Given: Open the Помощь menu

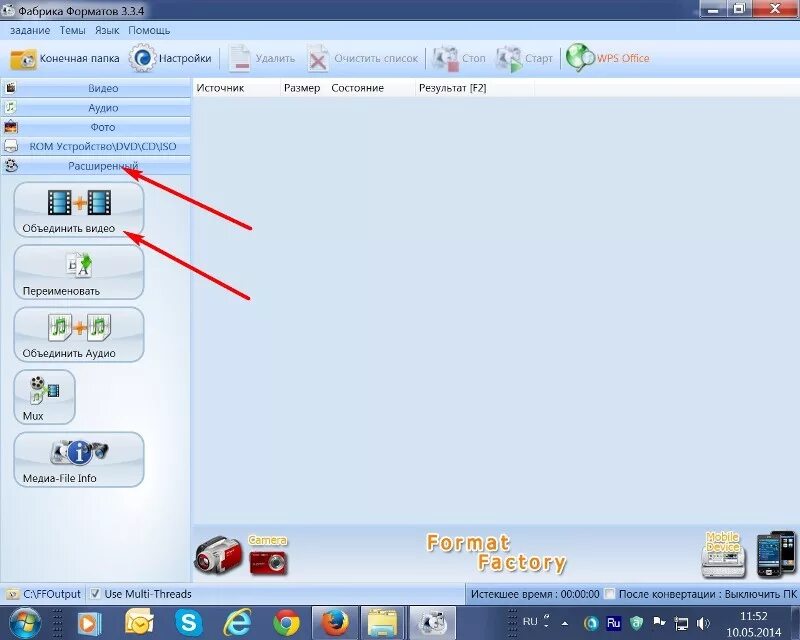Looking at the screenshot, I should 149,30.
